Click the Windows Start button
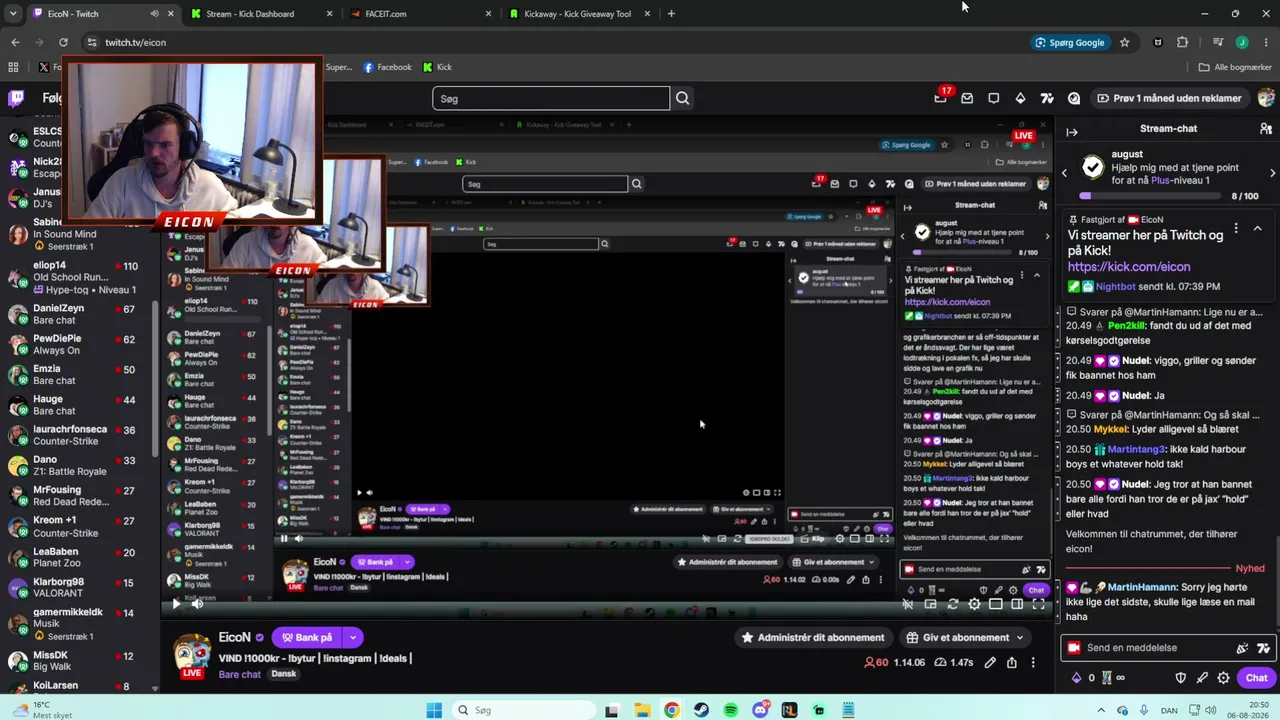Screen dimensions: 1280x720 [434, 710]
